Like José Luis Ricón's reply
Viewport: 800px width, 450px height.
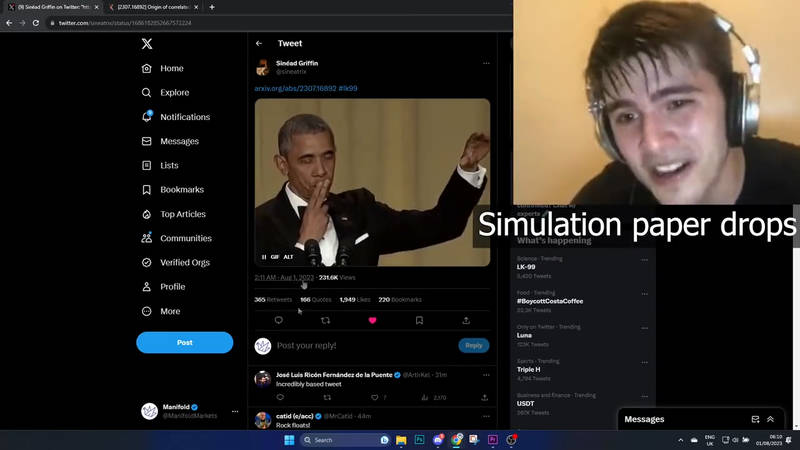[374, 397]
